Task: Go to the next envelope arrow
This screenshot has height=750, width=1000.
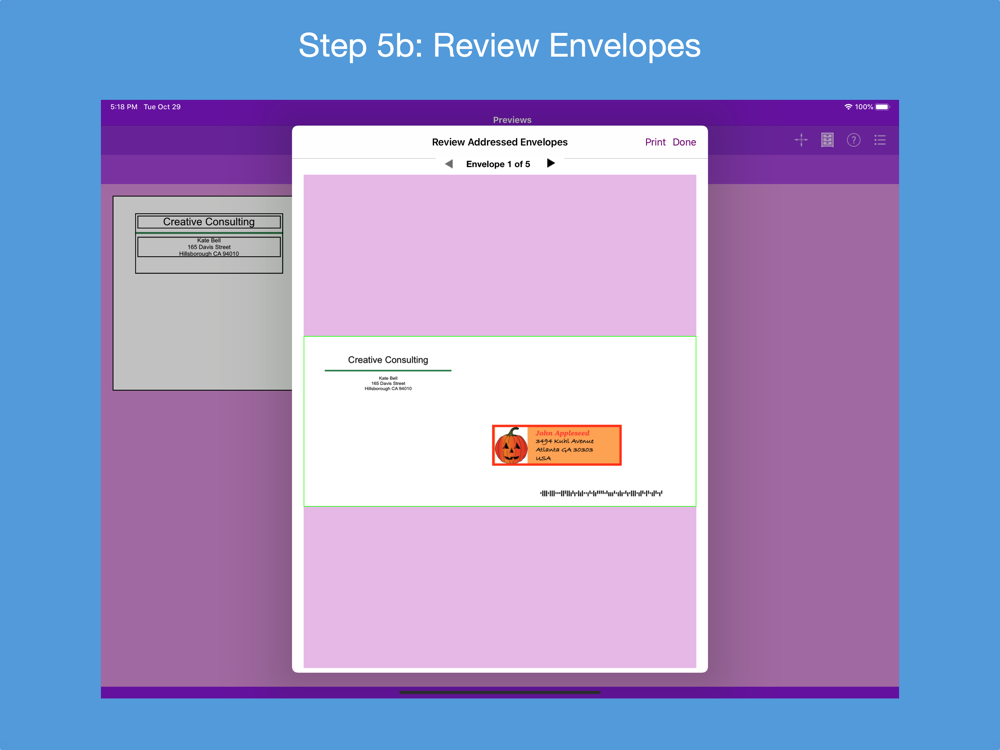Action: pyautogui.click(x=551, y=163)
